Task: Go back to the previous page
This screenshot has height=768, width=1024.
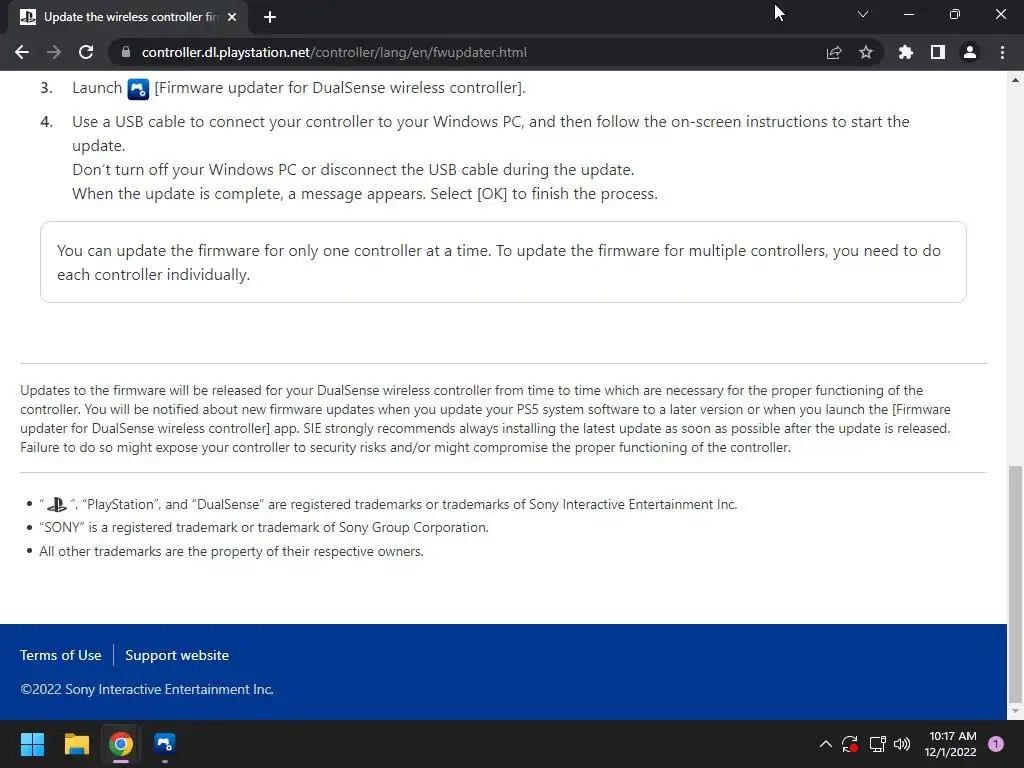Action: [x=22, y=52]
